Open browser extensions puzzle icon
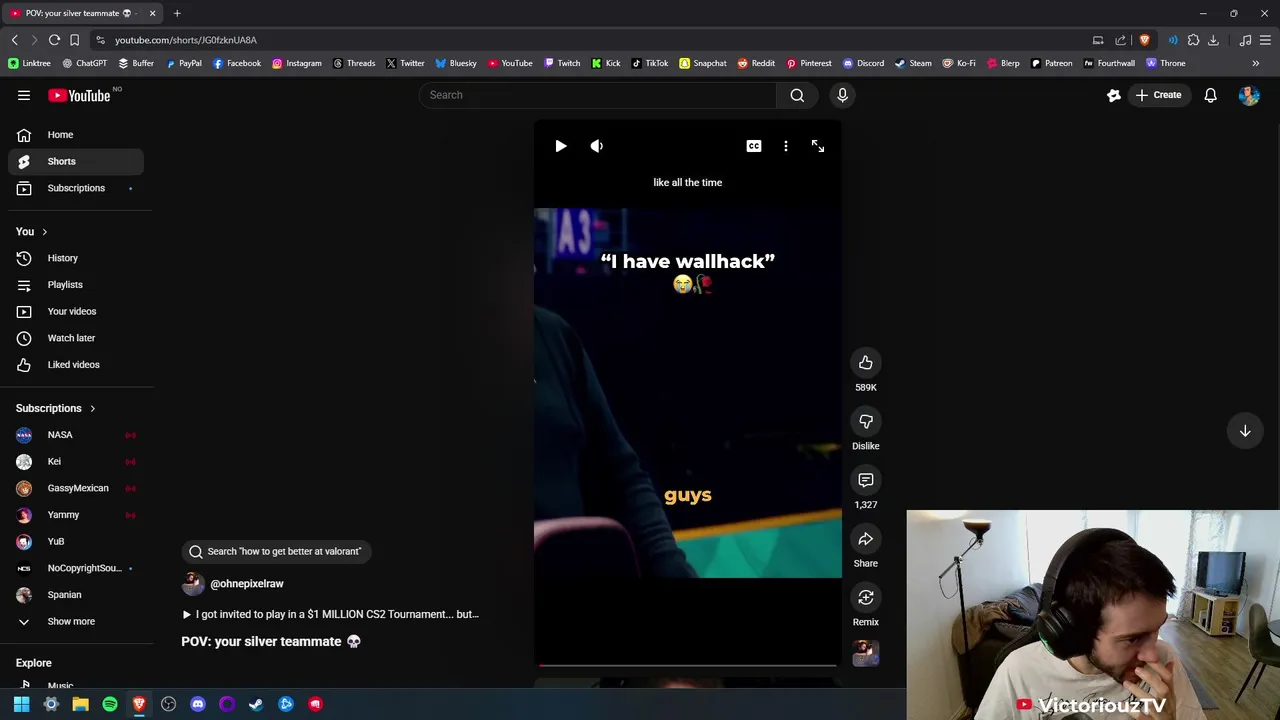Image resolution: width=1280 pixels, height=720 pixels. pyautogui.click(x=1193, y=40)
